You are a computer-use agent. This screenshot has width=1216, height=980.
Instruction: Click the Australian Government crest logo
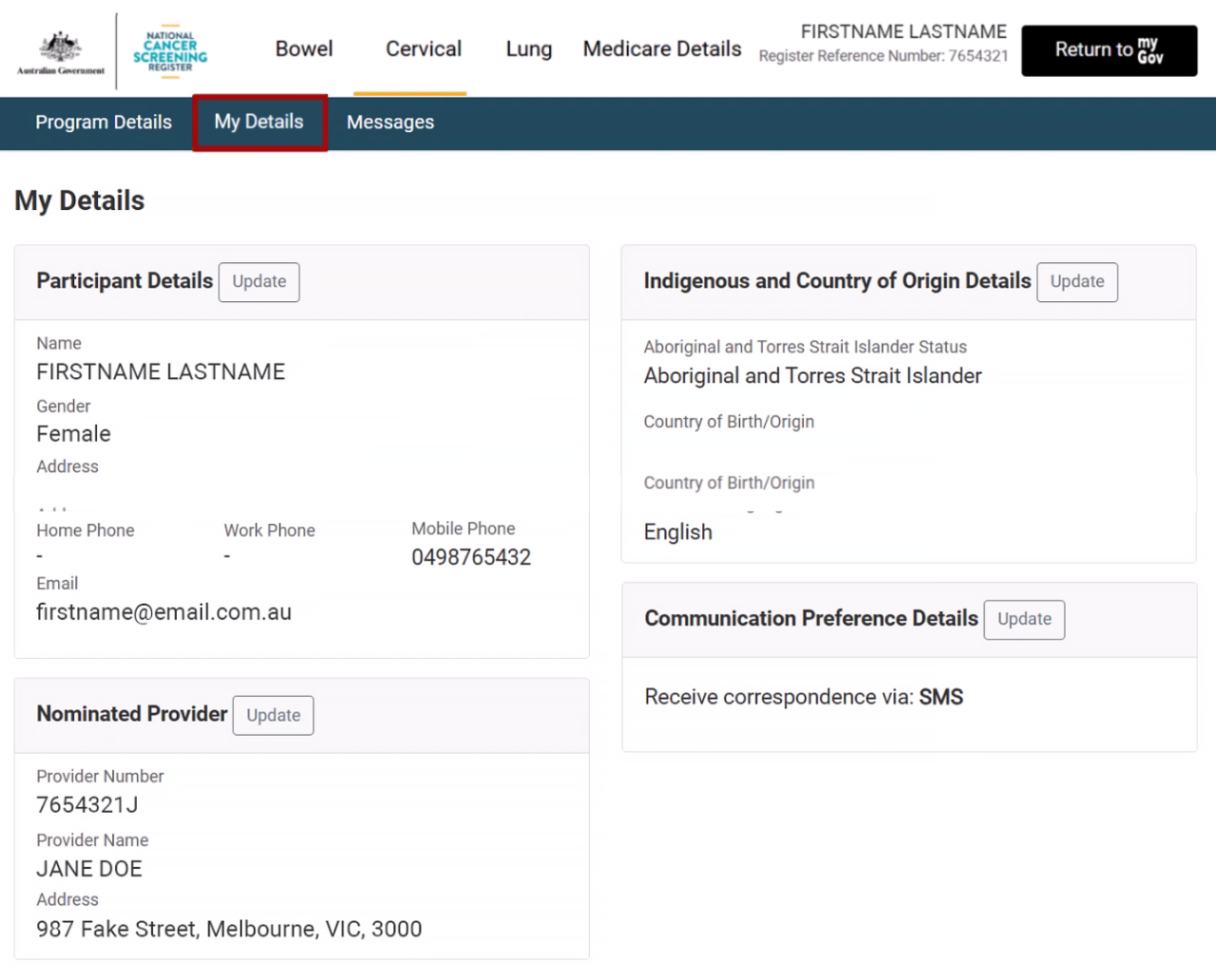(x=61, y=52)
